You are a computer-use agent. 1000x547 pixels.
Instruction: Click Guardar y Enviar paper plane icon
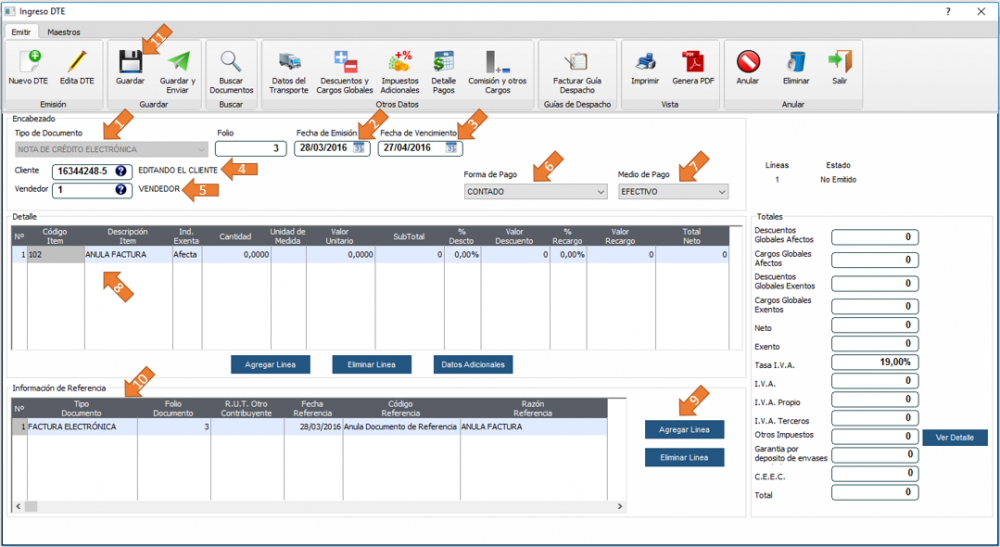pos(178,62)
